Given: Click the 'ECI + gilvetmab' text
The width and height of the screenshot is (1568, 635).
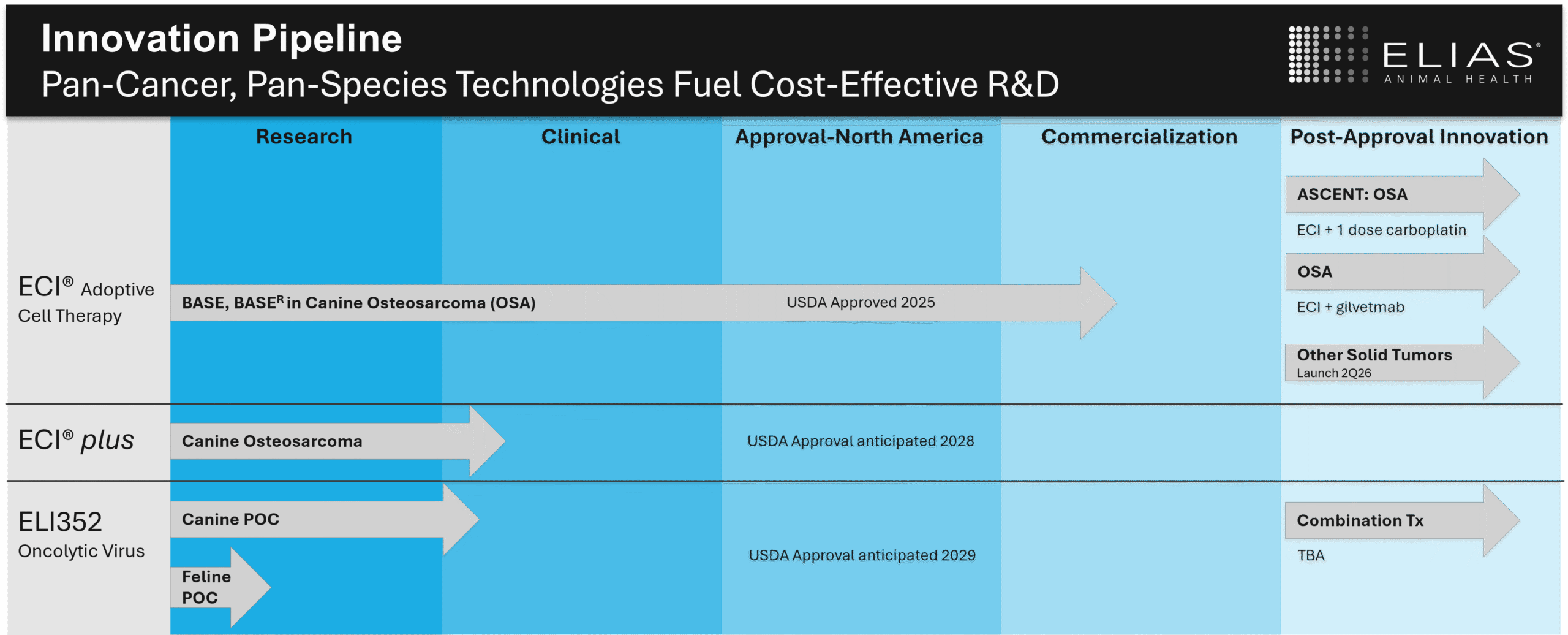Looking at the screenshot, I should (1350, 307).
